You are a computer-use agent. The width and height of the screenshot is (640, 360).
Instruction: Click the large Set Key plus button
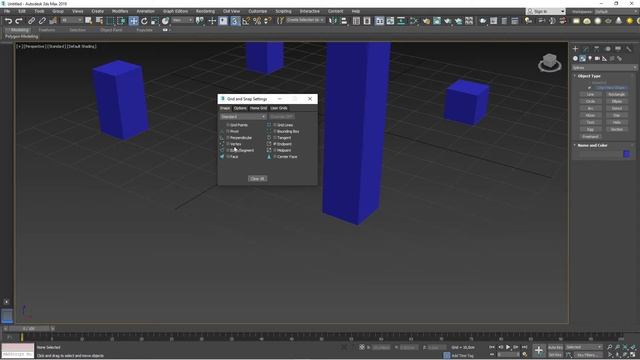[539, 350]
